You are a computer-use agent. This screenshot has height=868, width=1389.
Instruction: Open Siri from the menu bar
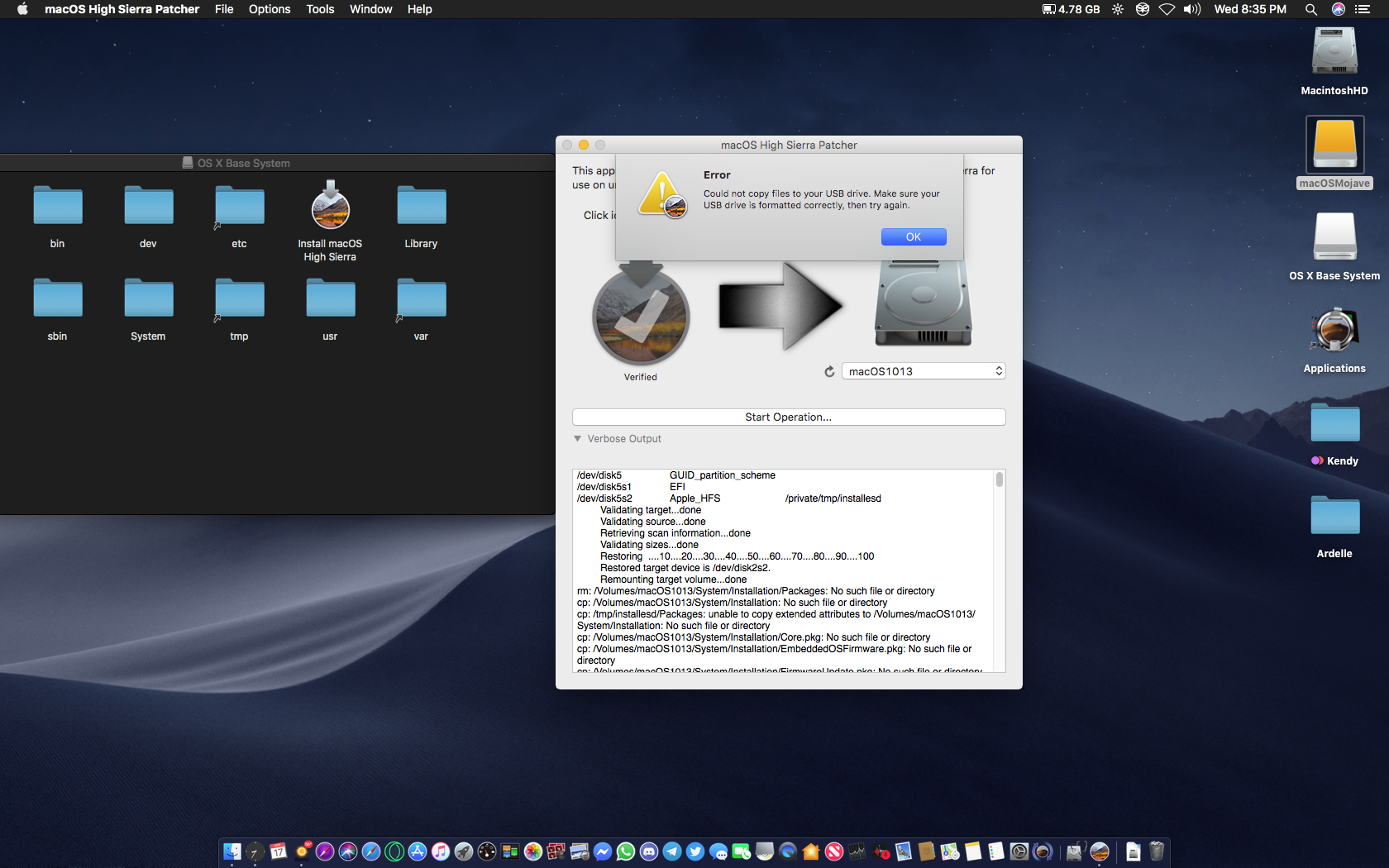click(1339, 9)
